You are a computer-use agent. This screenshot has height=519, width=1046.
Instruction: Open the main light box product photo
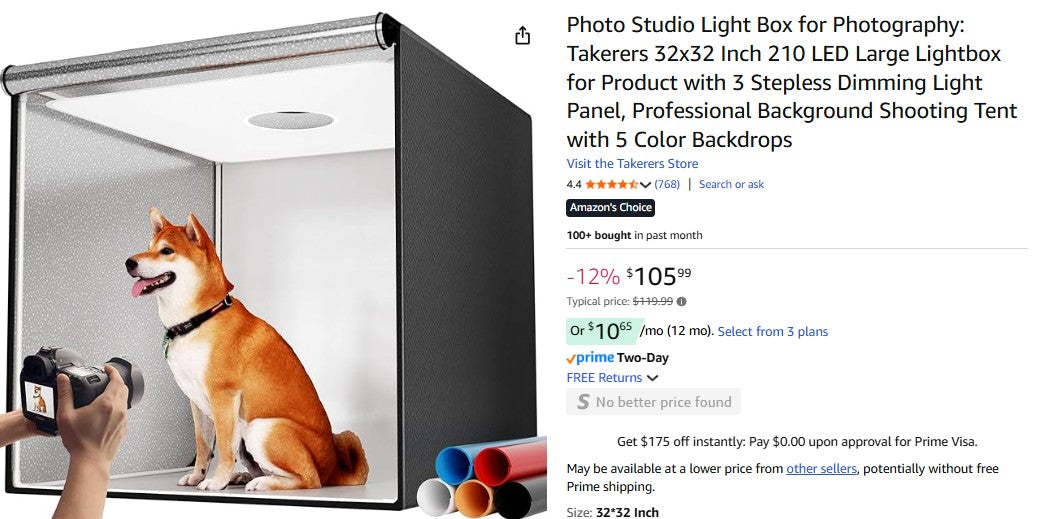(270, 270)
